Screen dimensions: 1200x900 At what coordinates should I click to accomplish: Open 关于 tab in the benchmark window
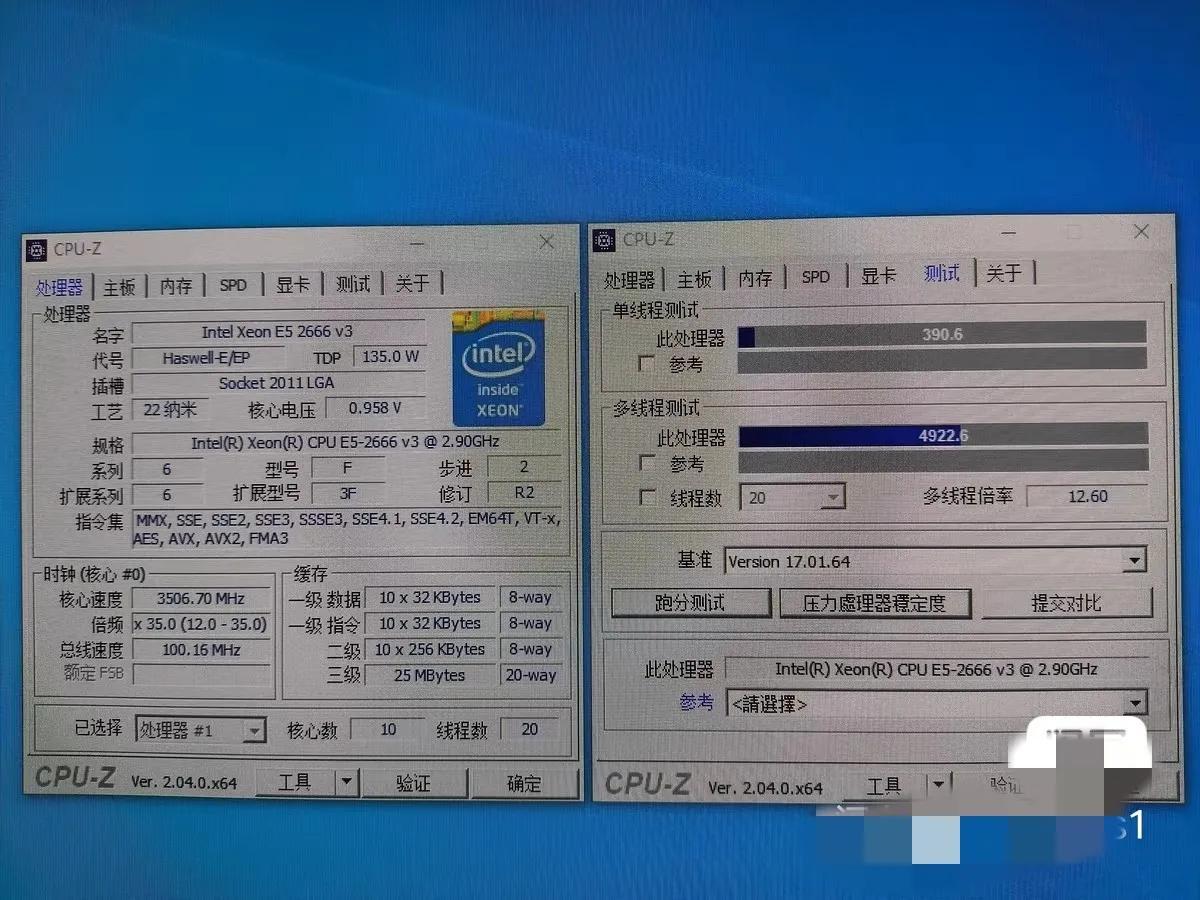tap(1004, 273)
